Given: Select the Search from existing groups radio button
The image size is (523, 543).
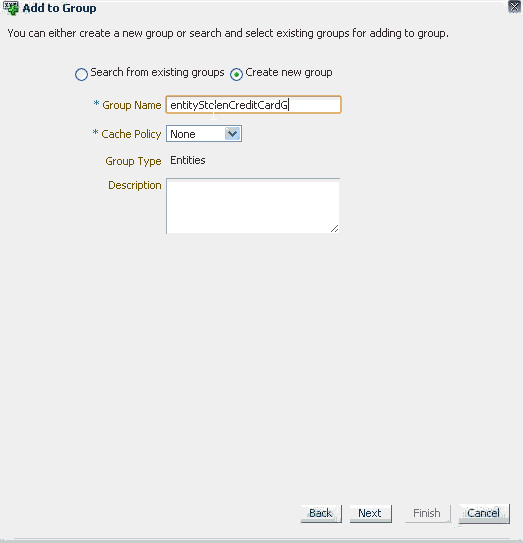Looking at the screenshot, I should click(81, 74).
